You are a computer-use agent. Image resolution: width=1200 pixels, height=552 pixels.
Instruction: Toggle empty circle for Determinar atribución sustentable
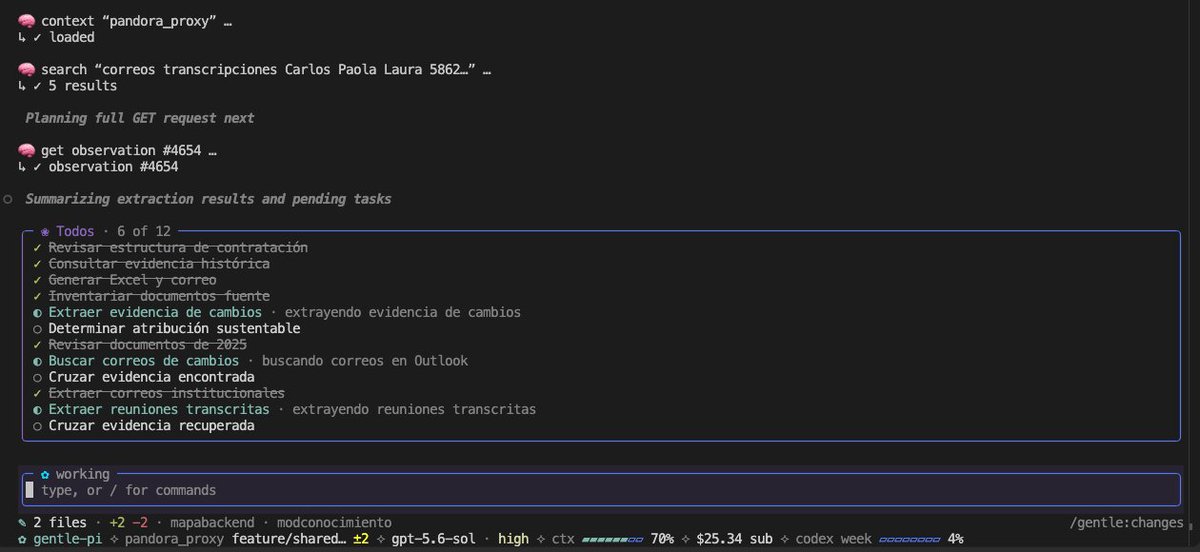[x=37, y=328]
